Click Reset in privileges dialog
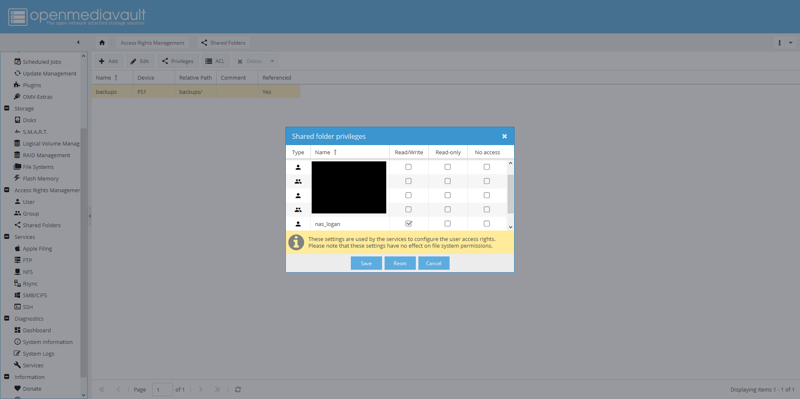The width and height of the screenshot is (800, 399). click(x=400, y=263)
